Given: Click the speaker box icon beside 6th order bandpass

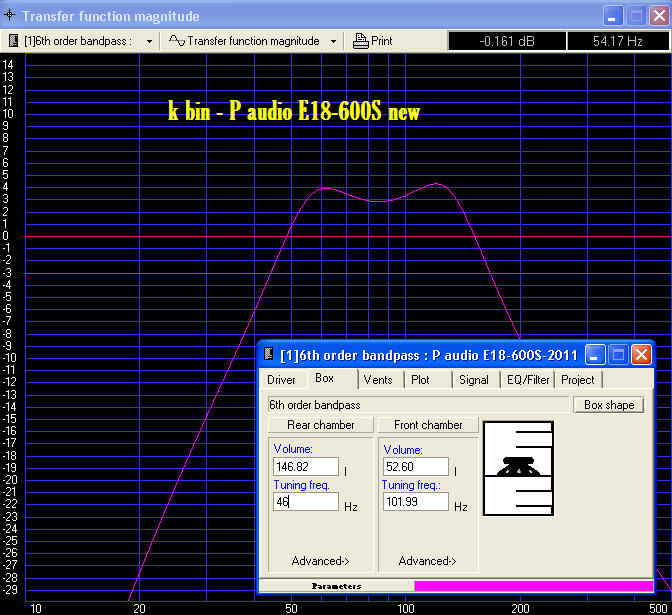Looking at the screenshot, I should pos(13,41).
